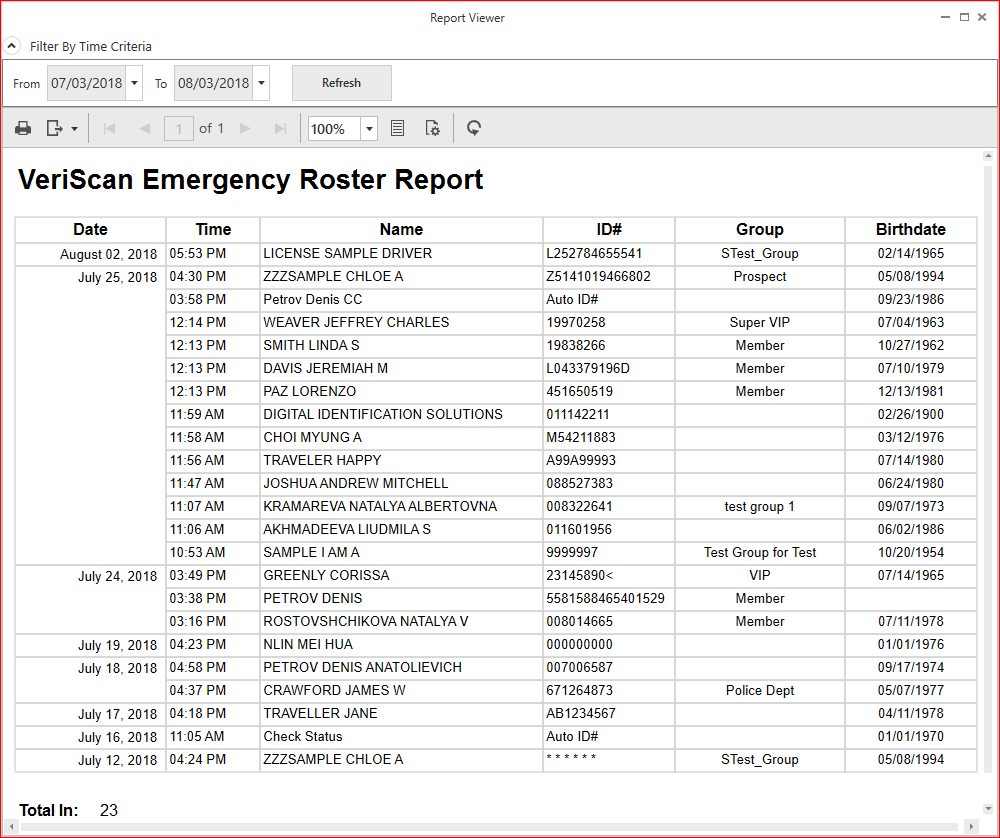Click the birthdate 02/26/1900 cell
Viewport: 1000px width, 838px height.
[911, 414]
